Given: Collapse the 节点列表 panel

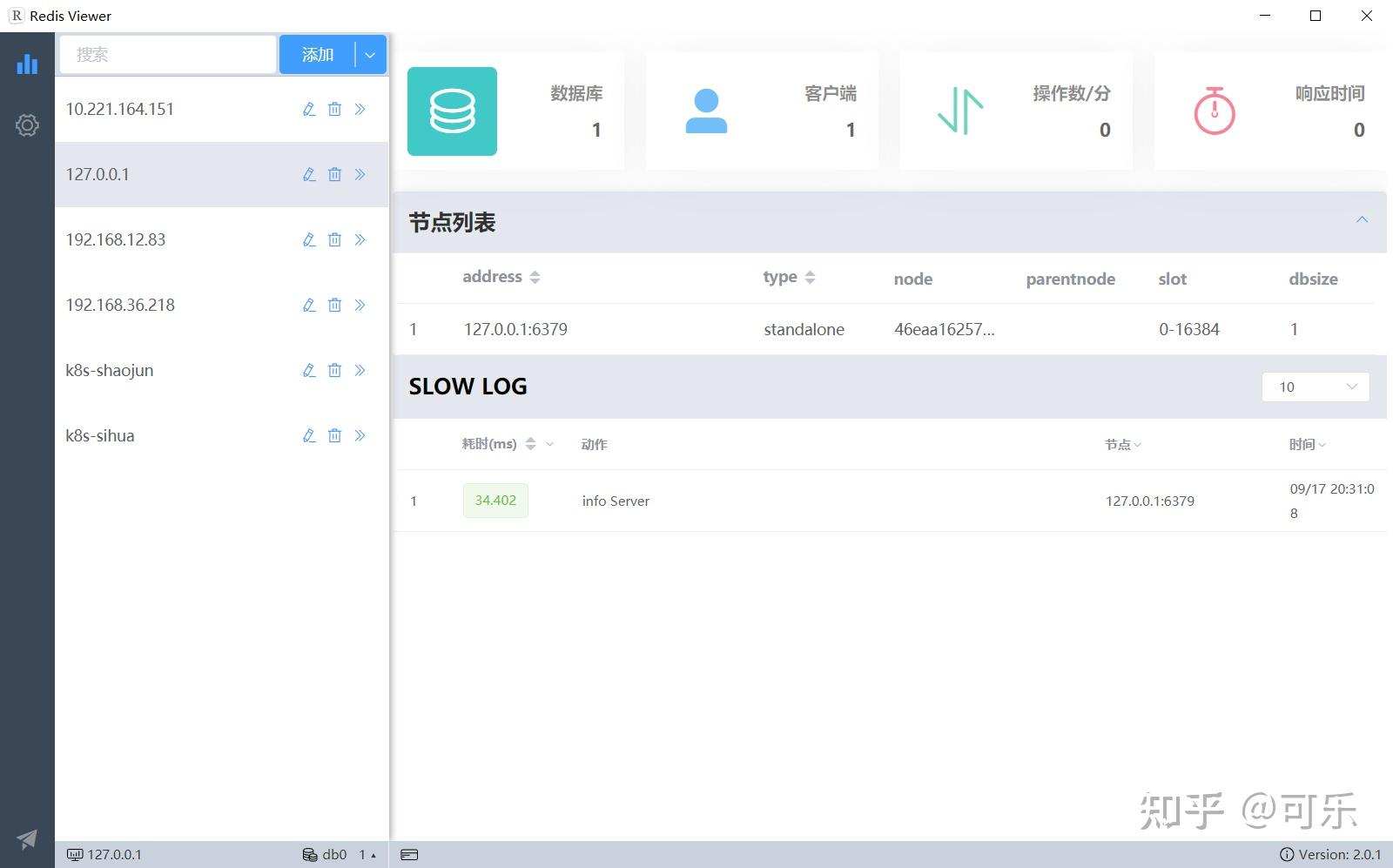Looking at the screenshot, I should click(1362, 219).
